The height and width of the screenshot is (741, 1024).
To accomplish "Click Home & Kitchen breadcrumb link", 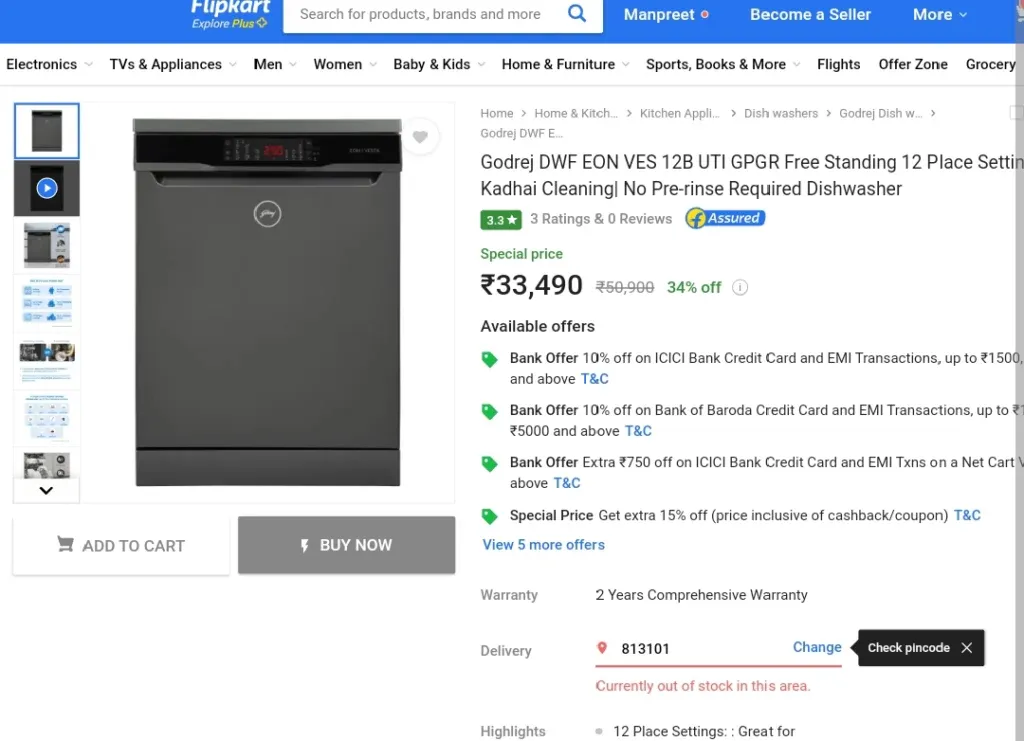I will (576, 113).
